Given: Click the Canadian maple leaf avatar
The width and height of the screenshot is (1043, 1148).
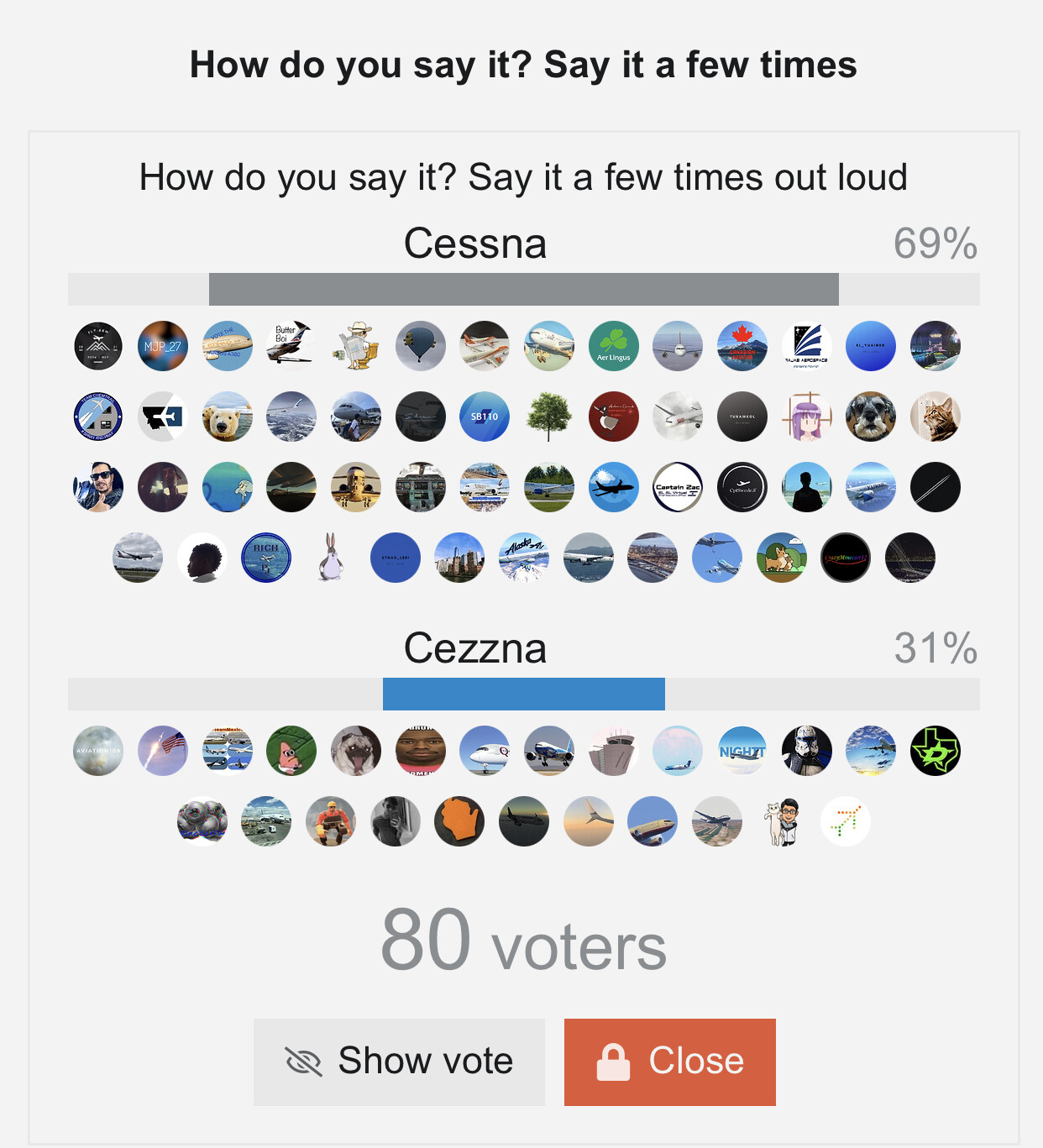Looking at the screenshot, I should tap(742, 346).
